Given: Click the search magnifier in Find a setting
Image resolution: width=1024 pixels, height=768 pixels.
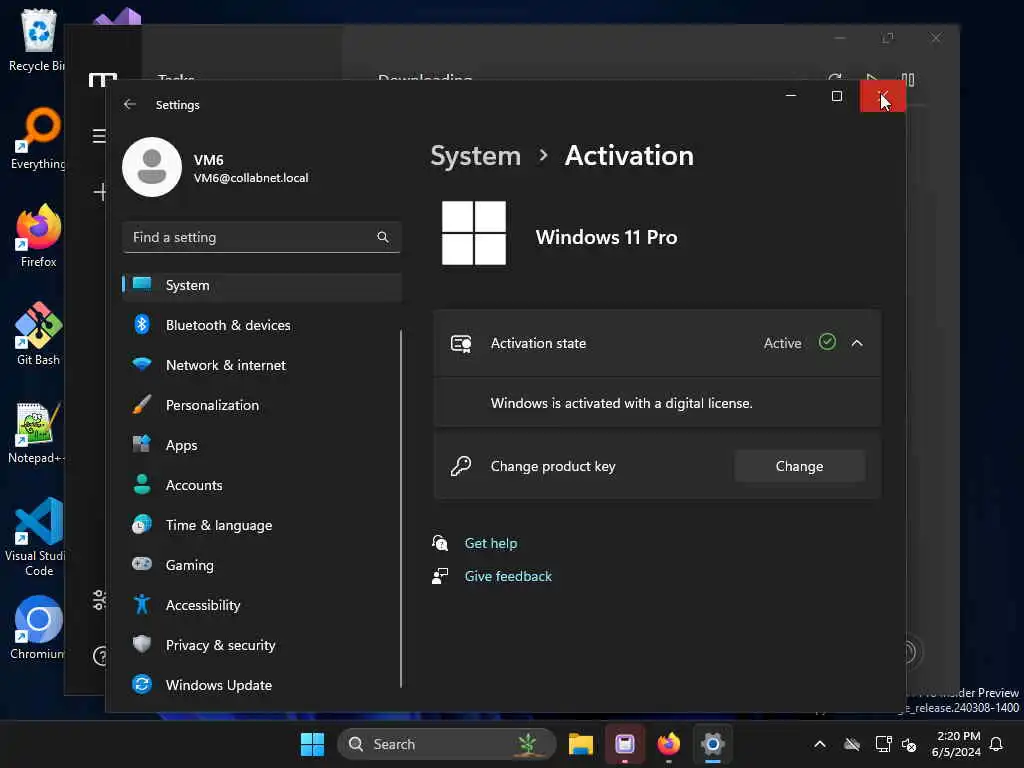Looking at the screenshot, I should (x=383, y=237).
